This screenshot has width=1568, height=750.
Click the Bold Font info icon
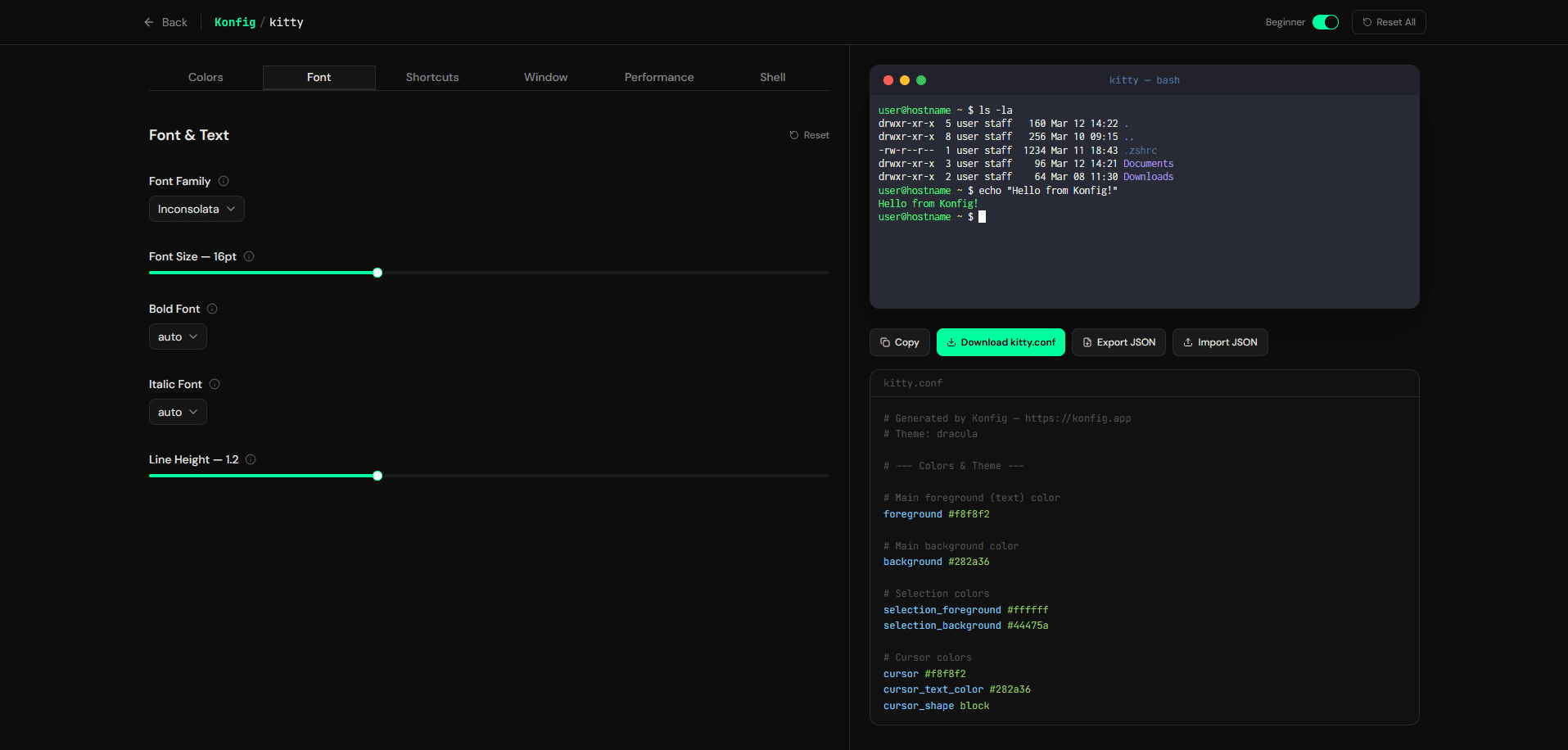pos(212,309)
